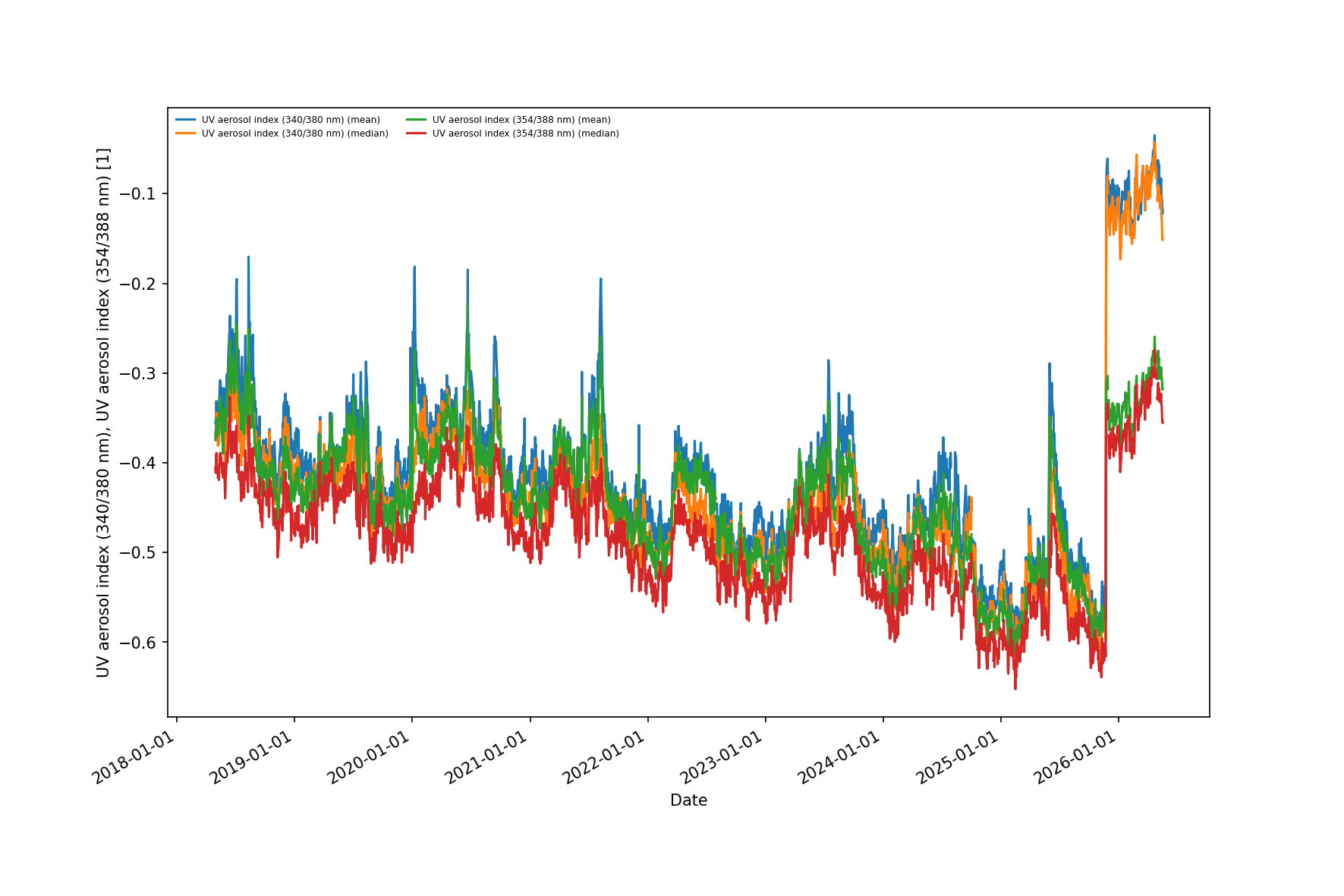Select legend text 'UV aerosol index (340/380 nm) (median)'
This screenshot has height=896, width=1344.
pyautogui.click(x=295, y=134)
